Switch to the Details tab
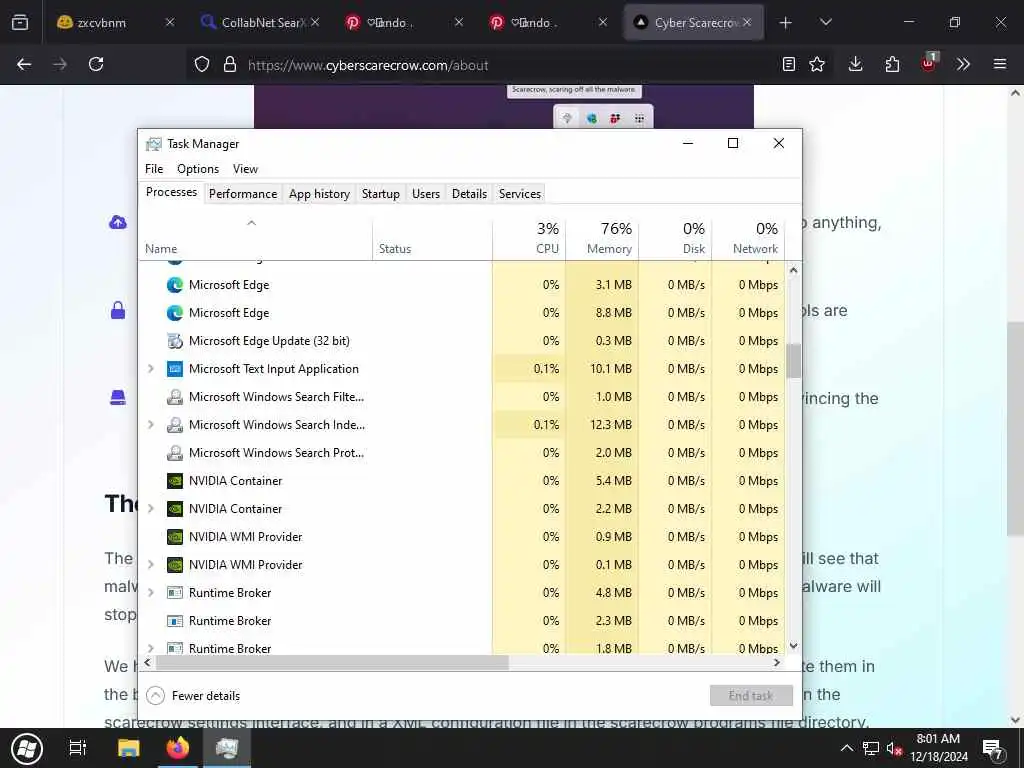1024x768 pixels. point(470,194)
